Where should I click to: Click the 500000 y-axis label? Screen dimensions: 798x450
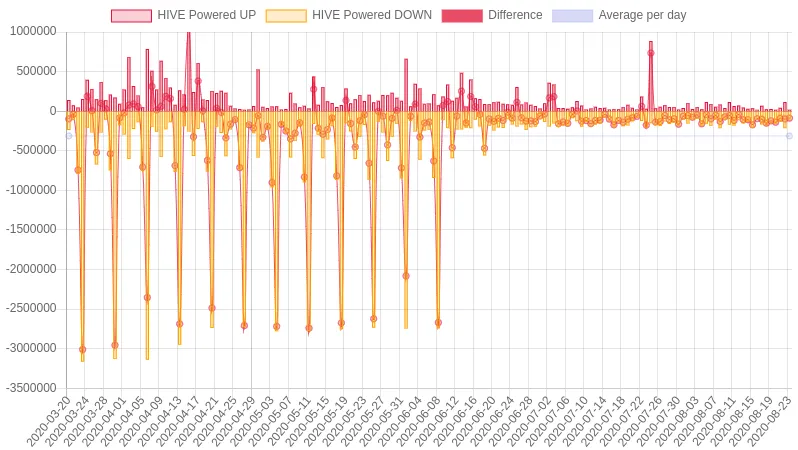click(36, 71)
